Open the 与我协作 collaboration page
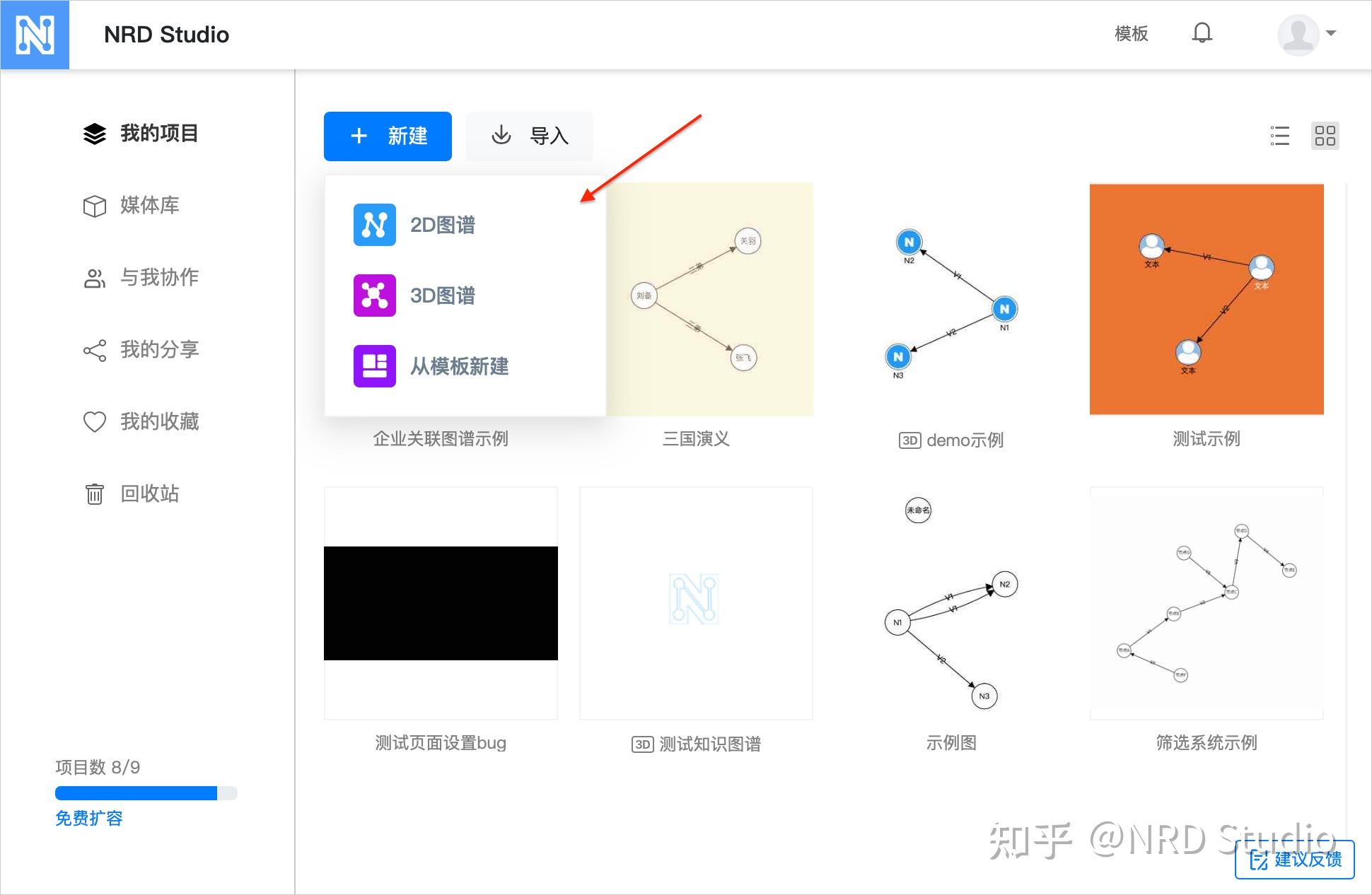Image resolution: width=1372 pixels, height=895 pixels. (x=158, y=277)
